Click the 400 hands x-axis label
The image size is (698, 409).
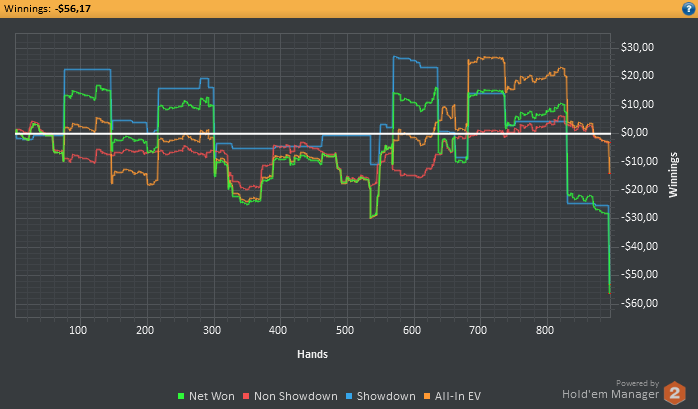tap(278, 330)
